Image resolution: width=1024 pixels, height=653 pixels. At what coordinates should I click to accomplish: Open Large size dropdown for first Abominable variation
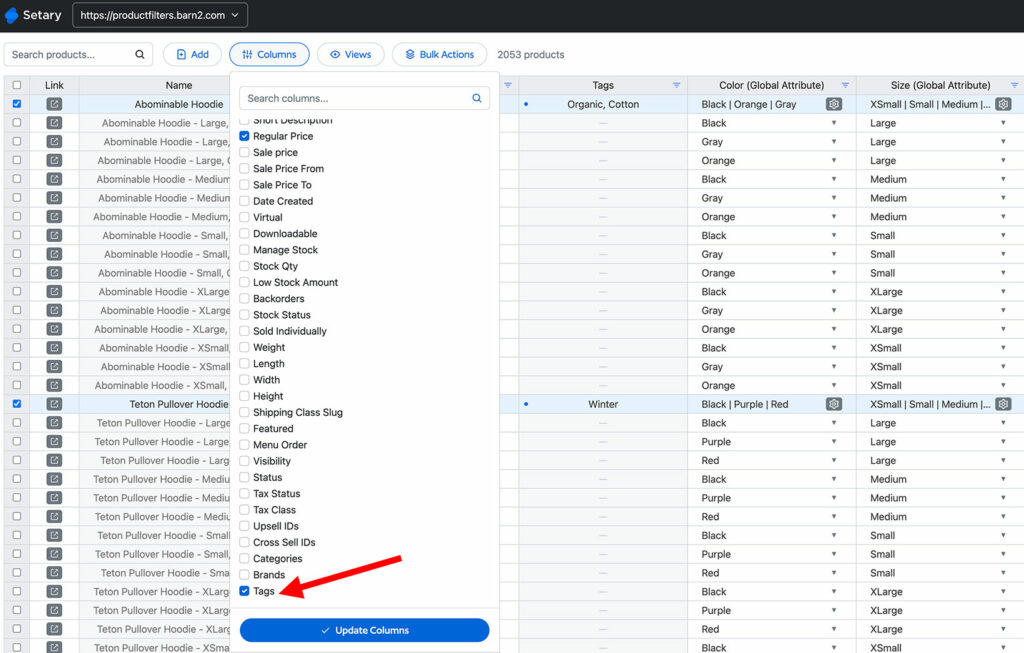1003,123
